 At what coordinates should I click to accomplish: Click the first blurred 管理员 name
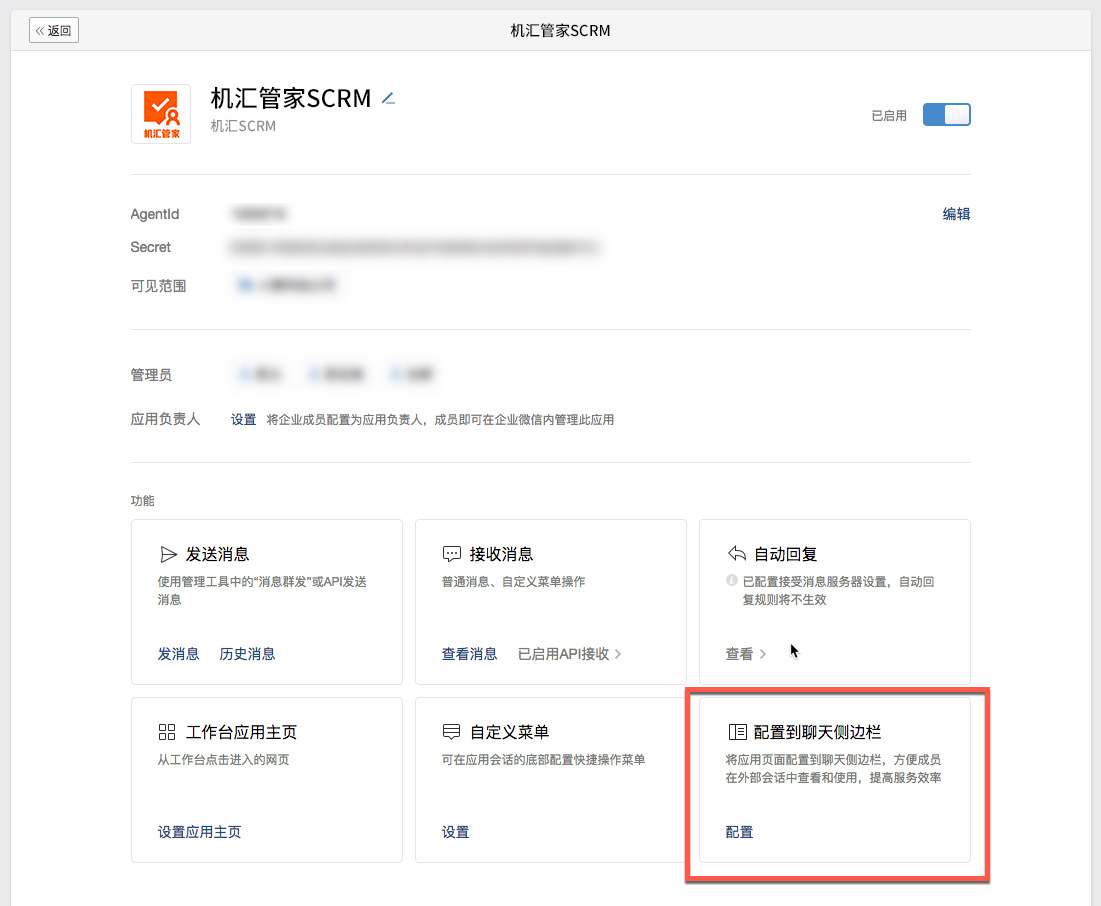click(x=260, y=374)
